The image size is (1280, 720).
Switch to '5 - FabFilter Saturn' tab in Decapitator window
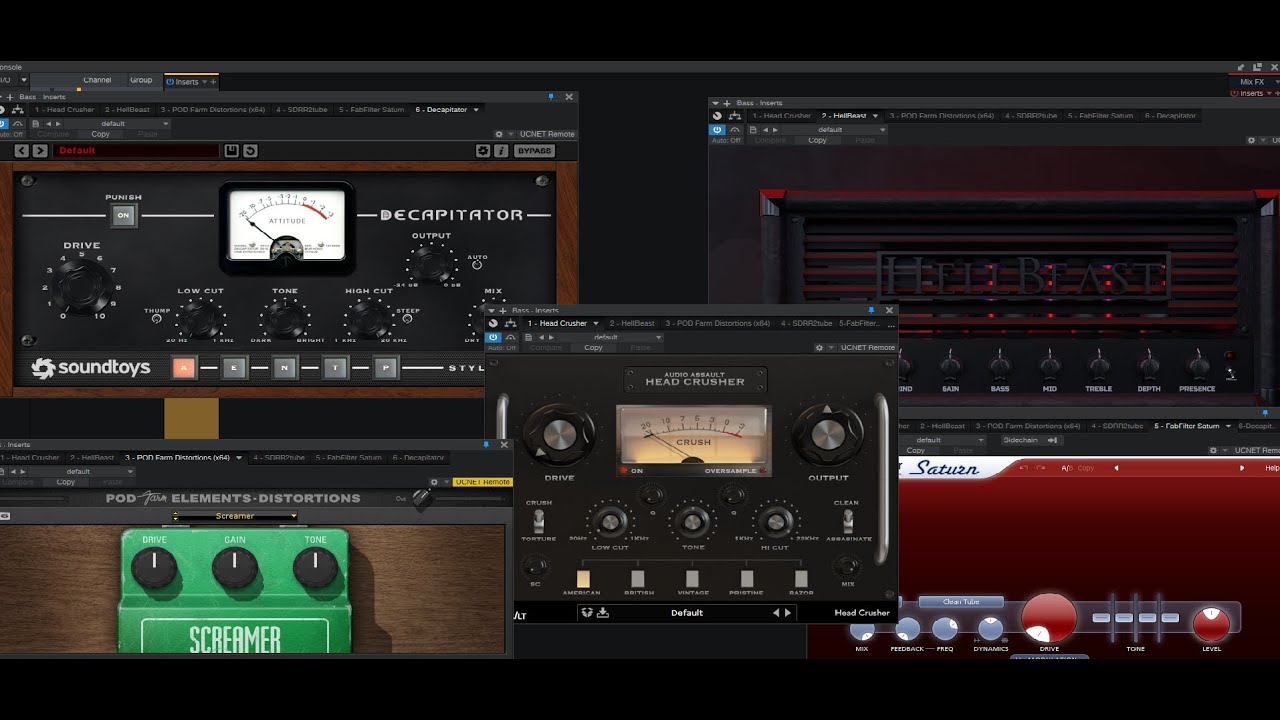371,110
